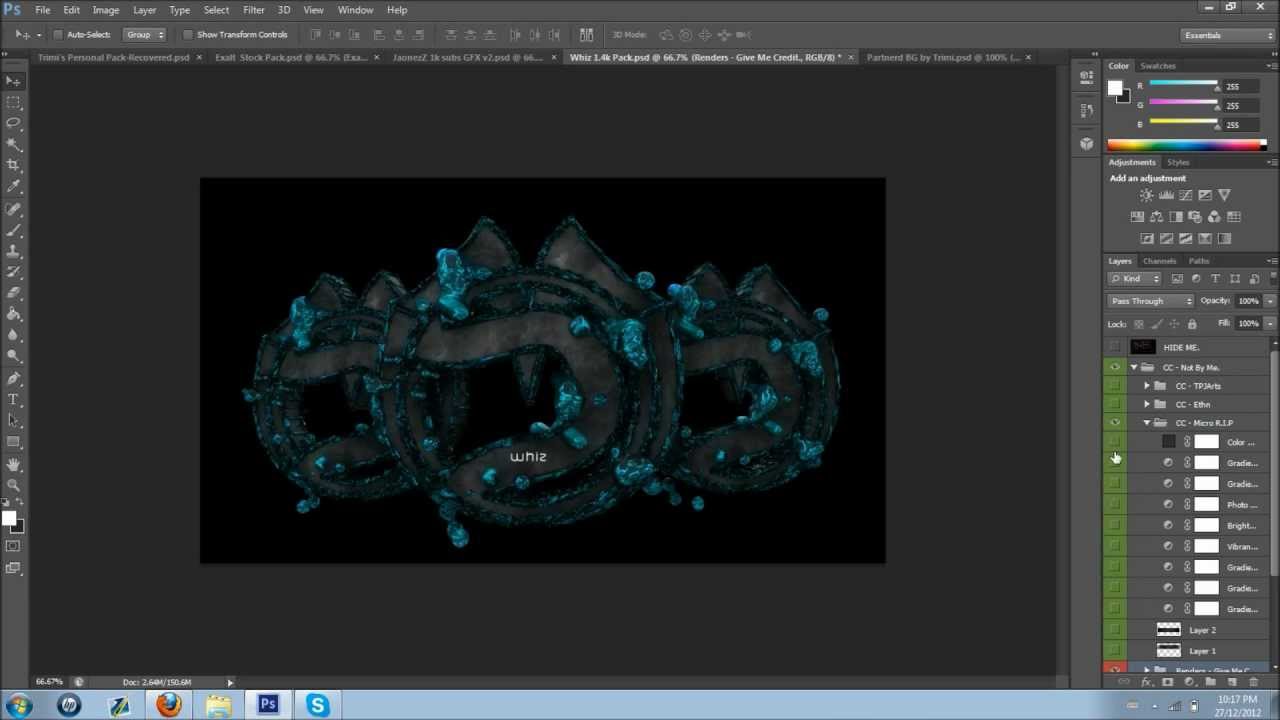Select the Horizontal Type tool
Screen dimensions: 1280x720
pos(14,400)
